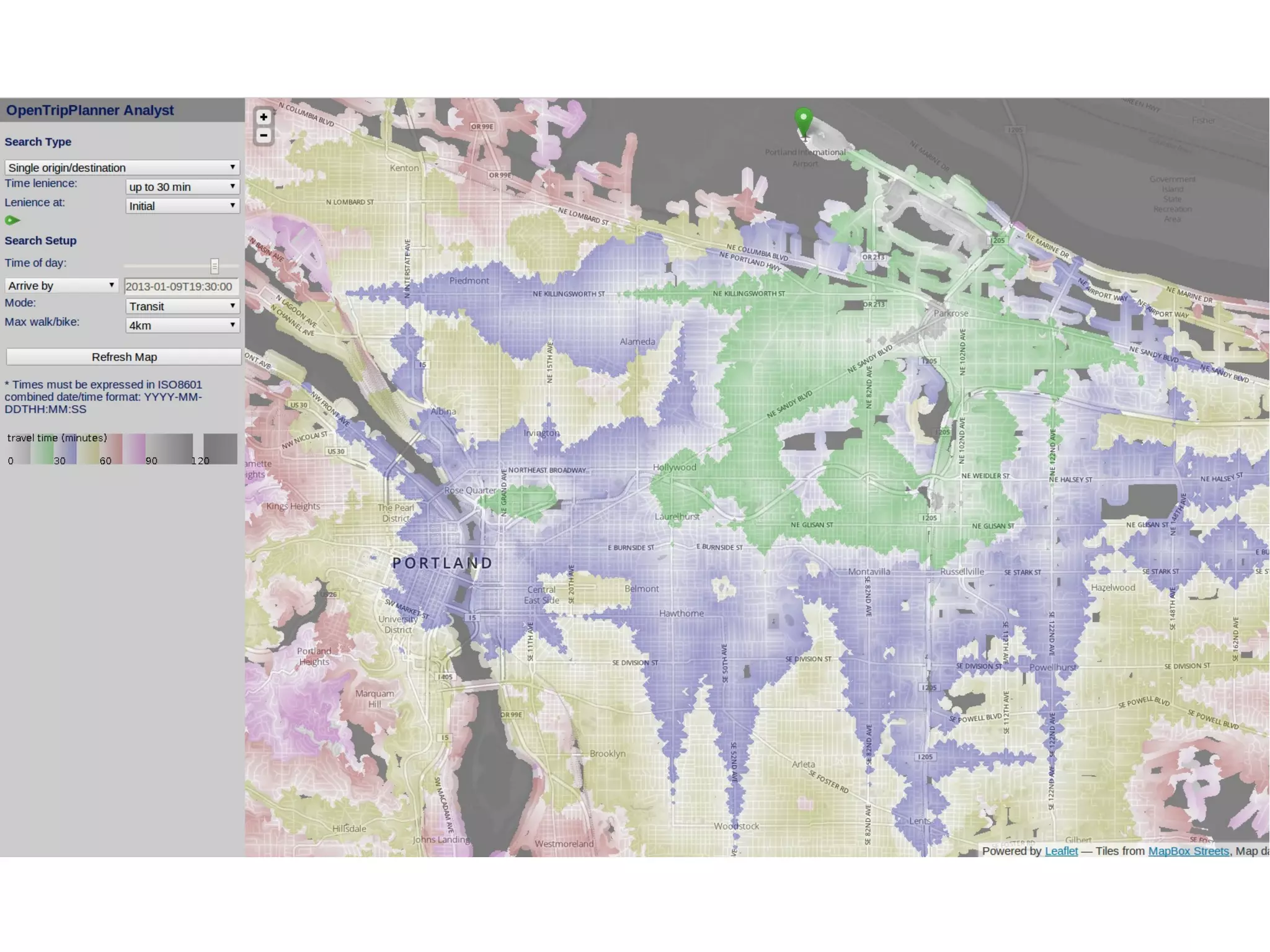
Task: Change the Arrive by selector
Action: 61,285
